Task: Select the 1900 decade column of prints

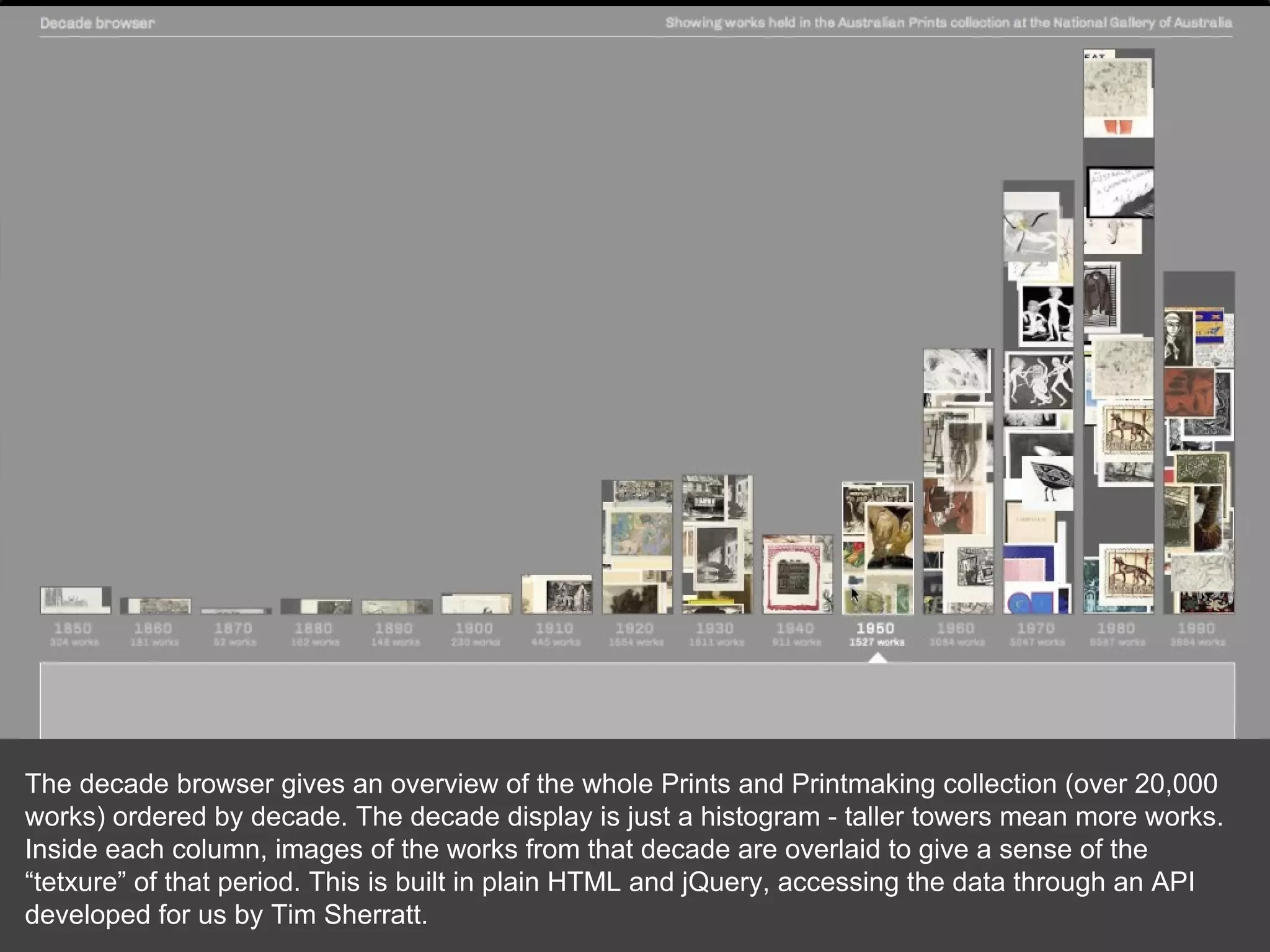Action: point(476,604)
